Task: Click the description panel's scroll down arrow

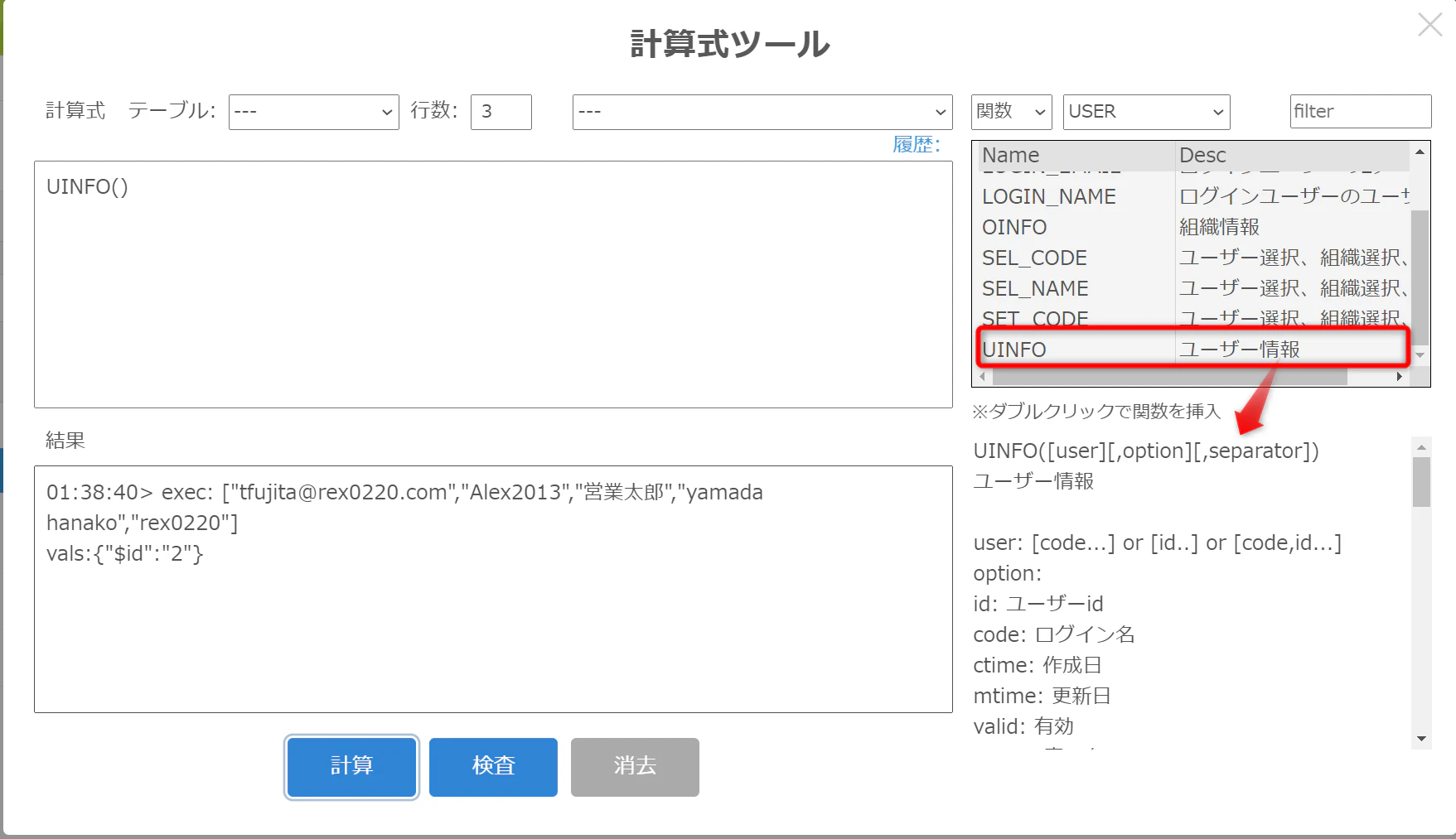Action: [1421, 739]
